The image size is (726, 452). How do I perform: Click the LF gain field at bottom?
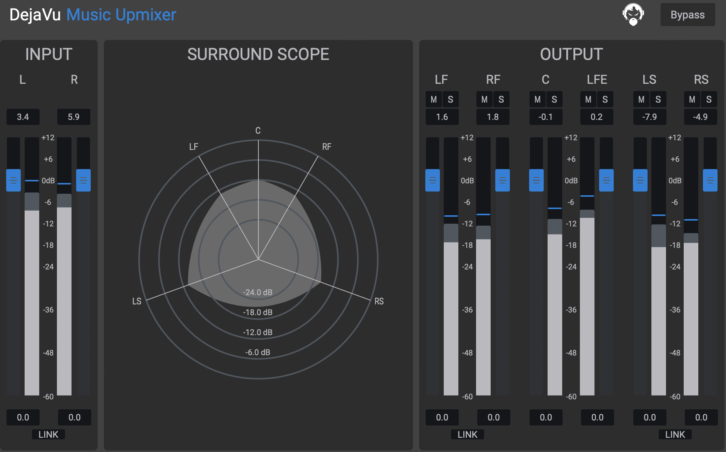coord(442,417)
